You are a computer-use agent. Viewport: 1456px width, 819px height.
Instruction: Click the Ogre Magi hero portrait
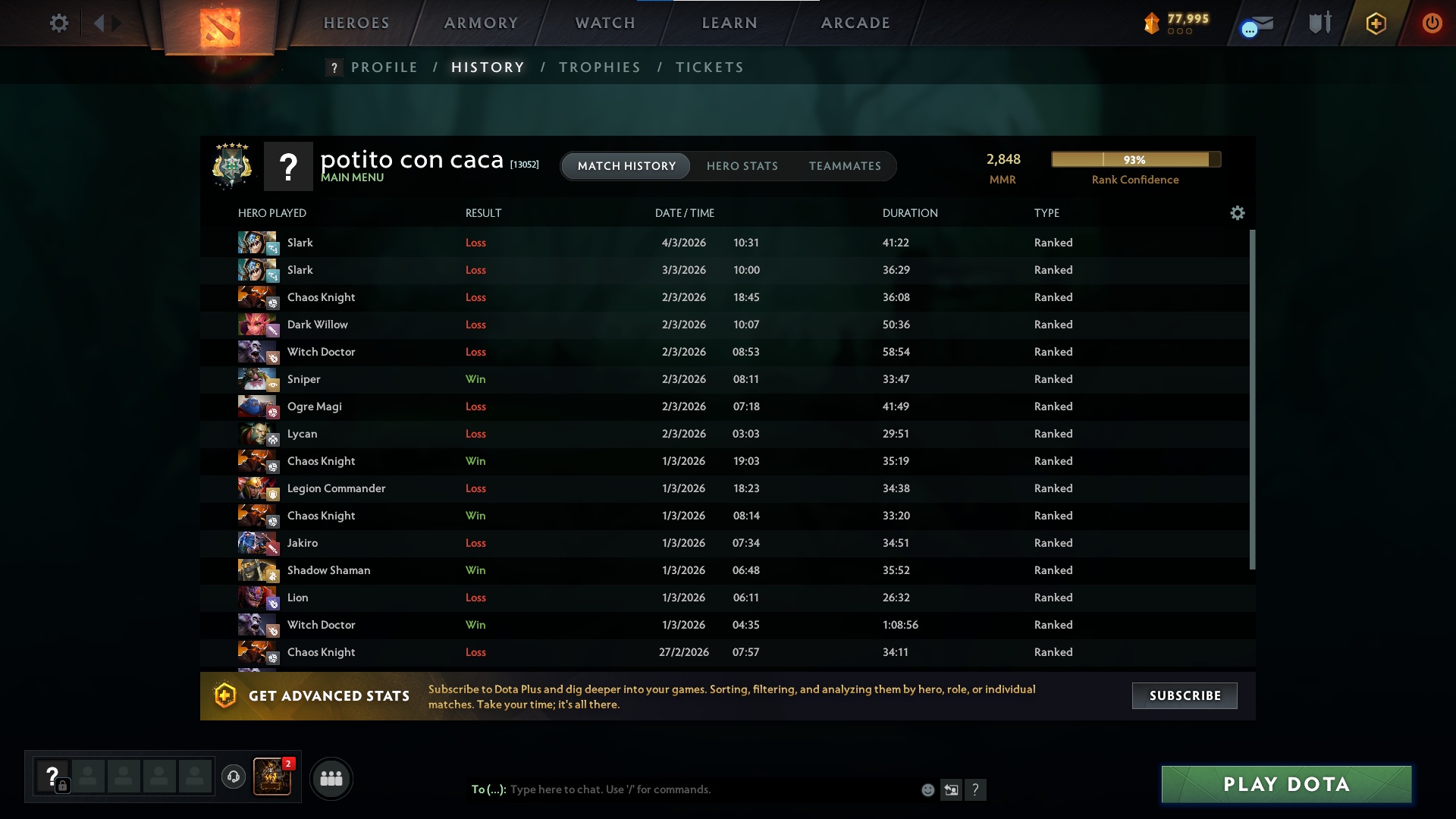pyautogui.click(x=257, y=406)
